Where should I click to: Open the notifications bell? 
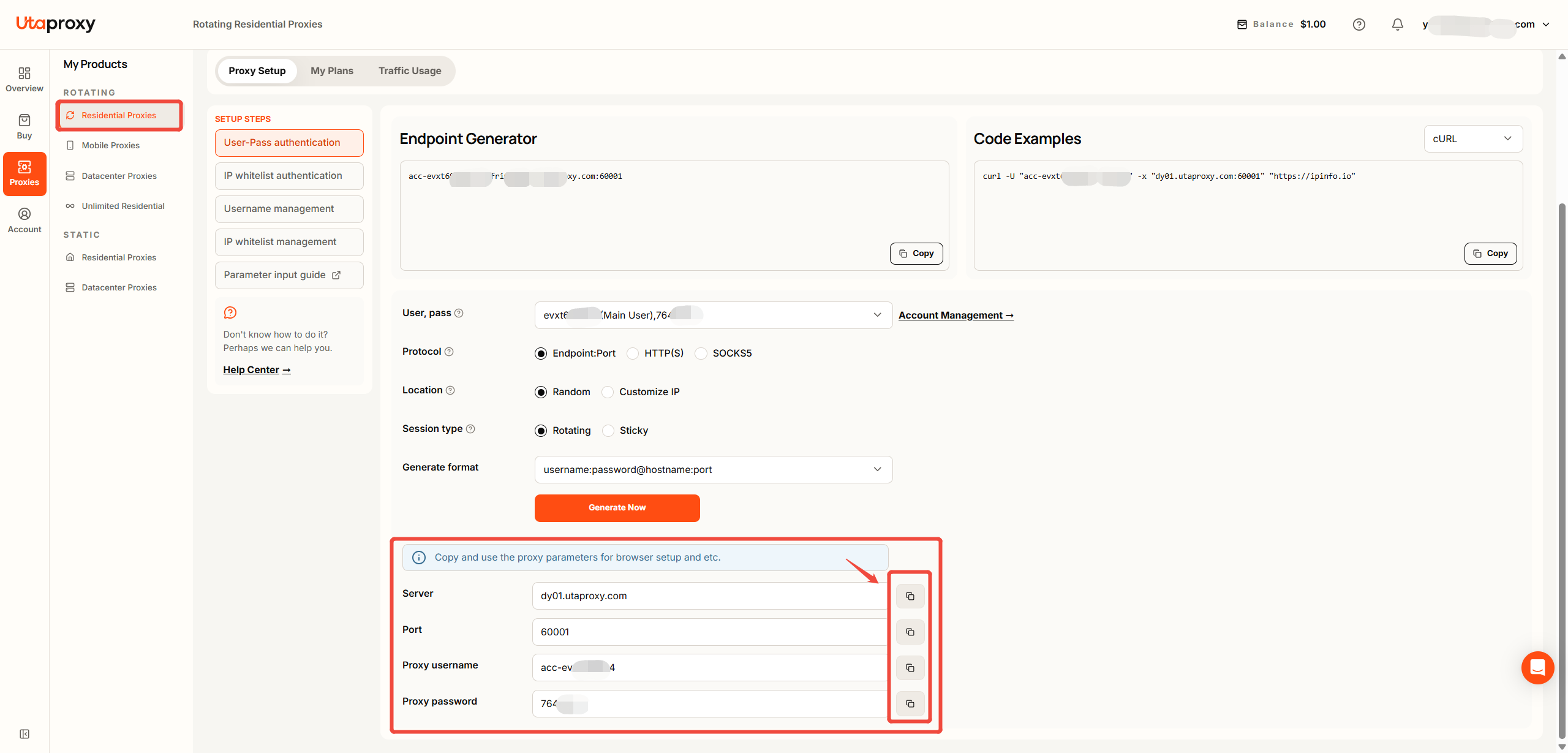click(x=1397, y=25)
